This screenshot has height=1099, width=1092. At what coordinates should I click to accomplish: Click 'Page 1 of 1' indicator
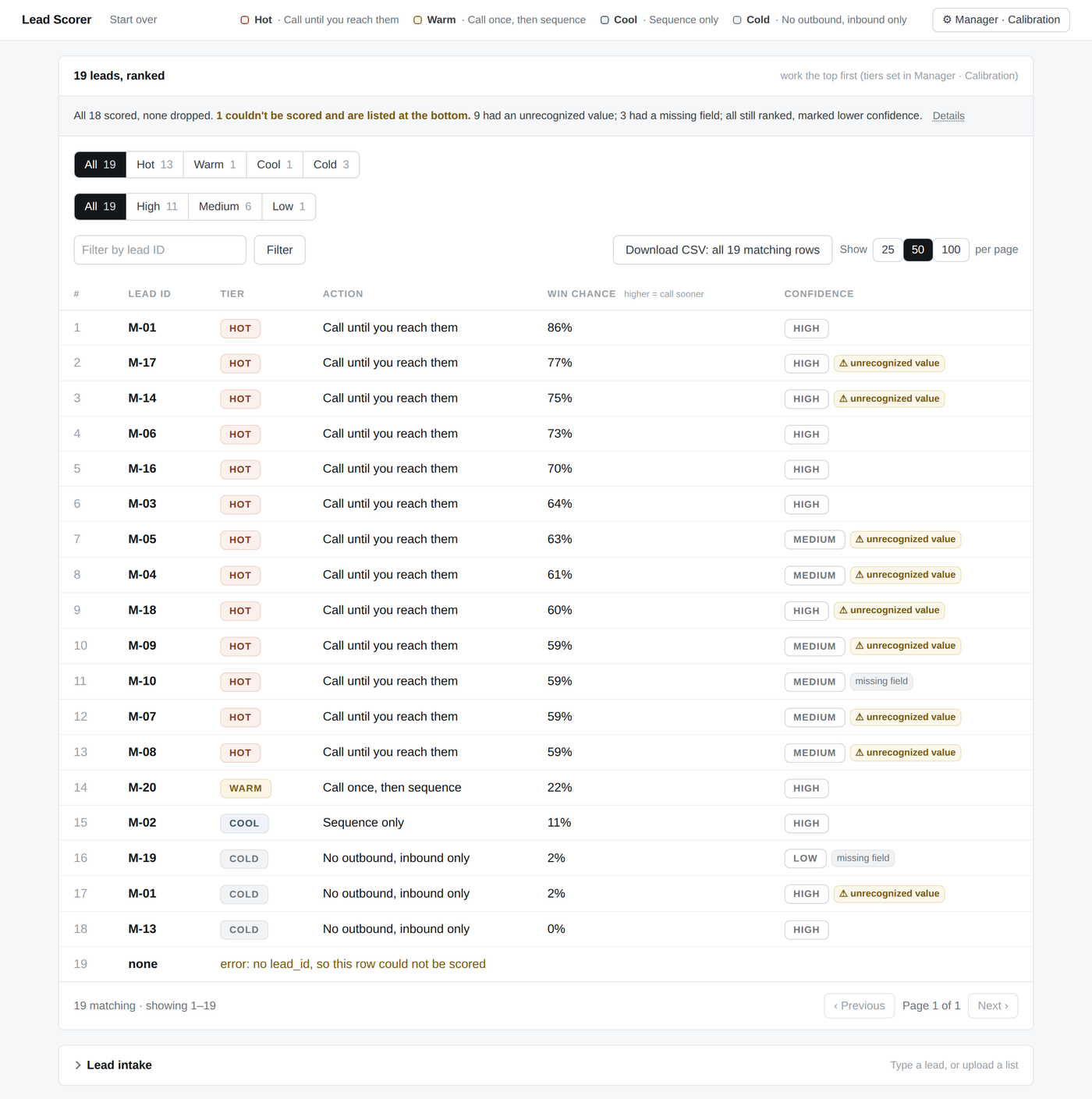931,1005
